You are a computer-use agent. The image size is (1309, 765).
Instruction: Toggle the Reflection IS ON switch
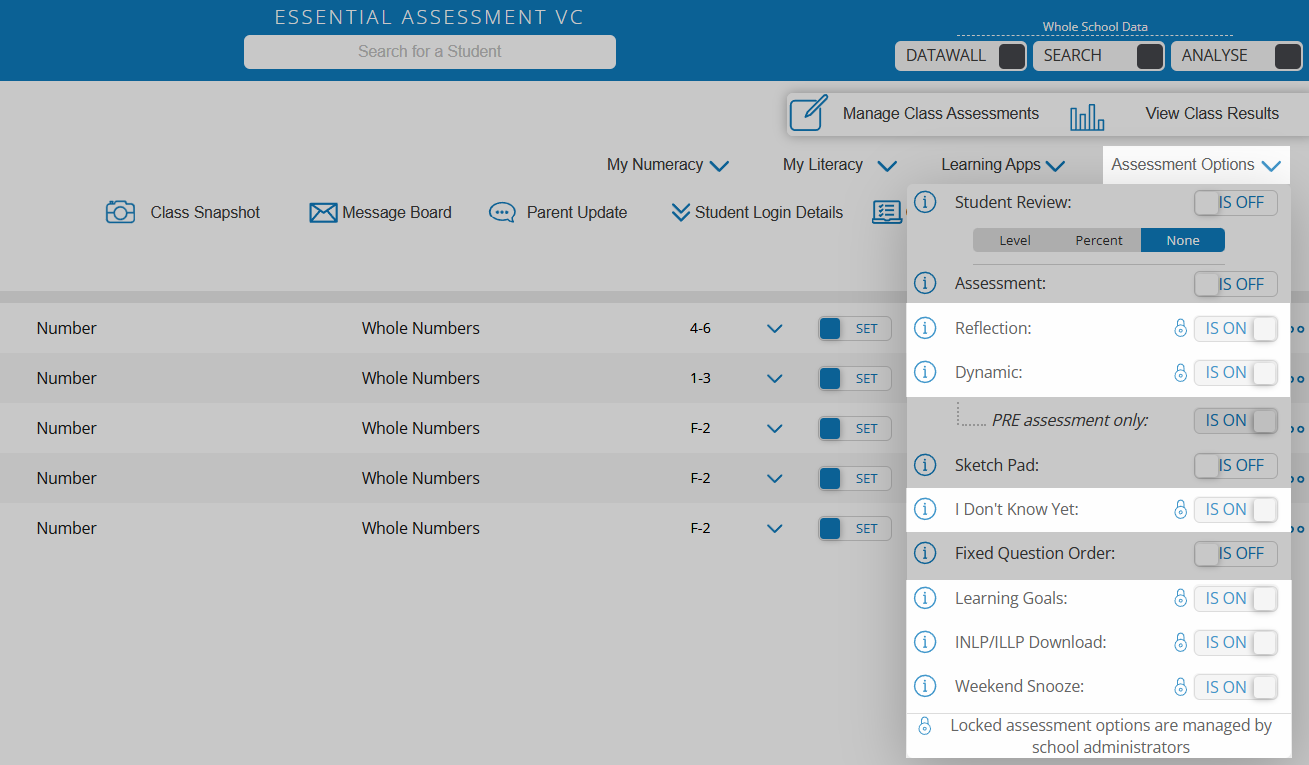pos(1235,328)
